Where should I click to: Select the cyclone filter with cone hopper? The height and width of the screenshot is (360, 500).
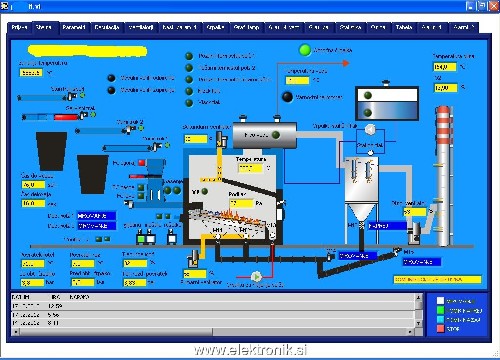(x=361, y=190)
